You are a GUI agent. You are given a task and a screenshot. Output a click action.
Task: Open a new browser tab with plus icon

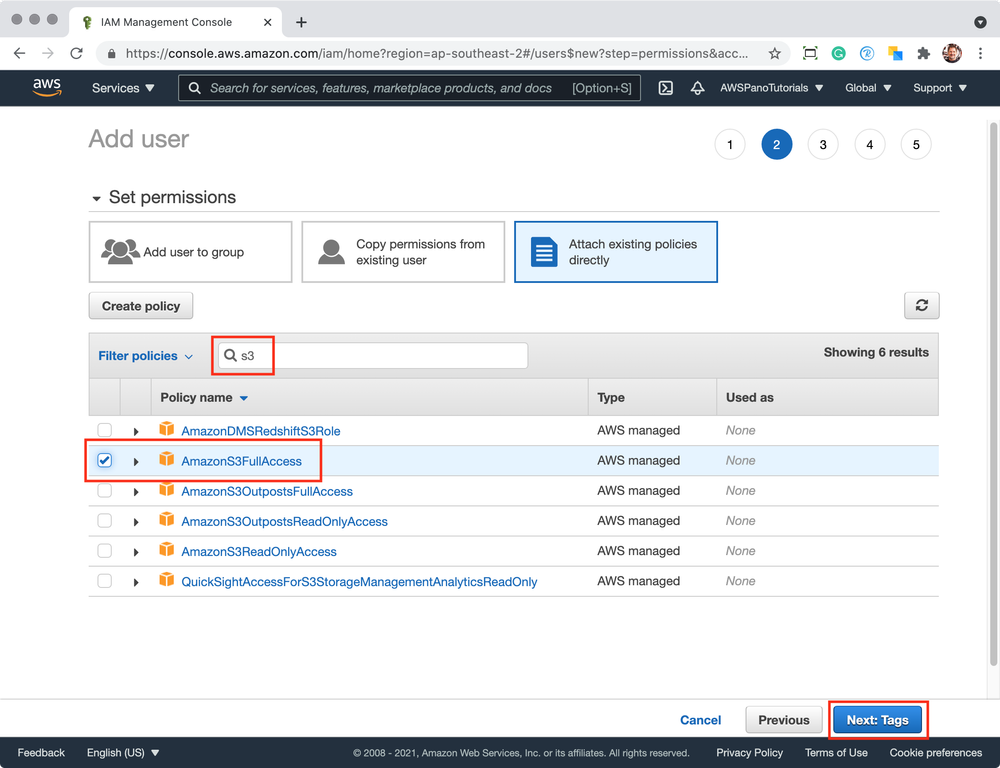301,22
